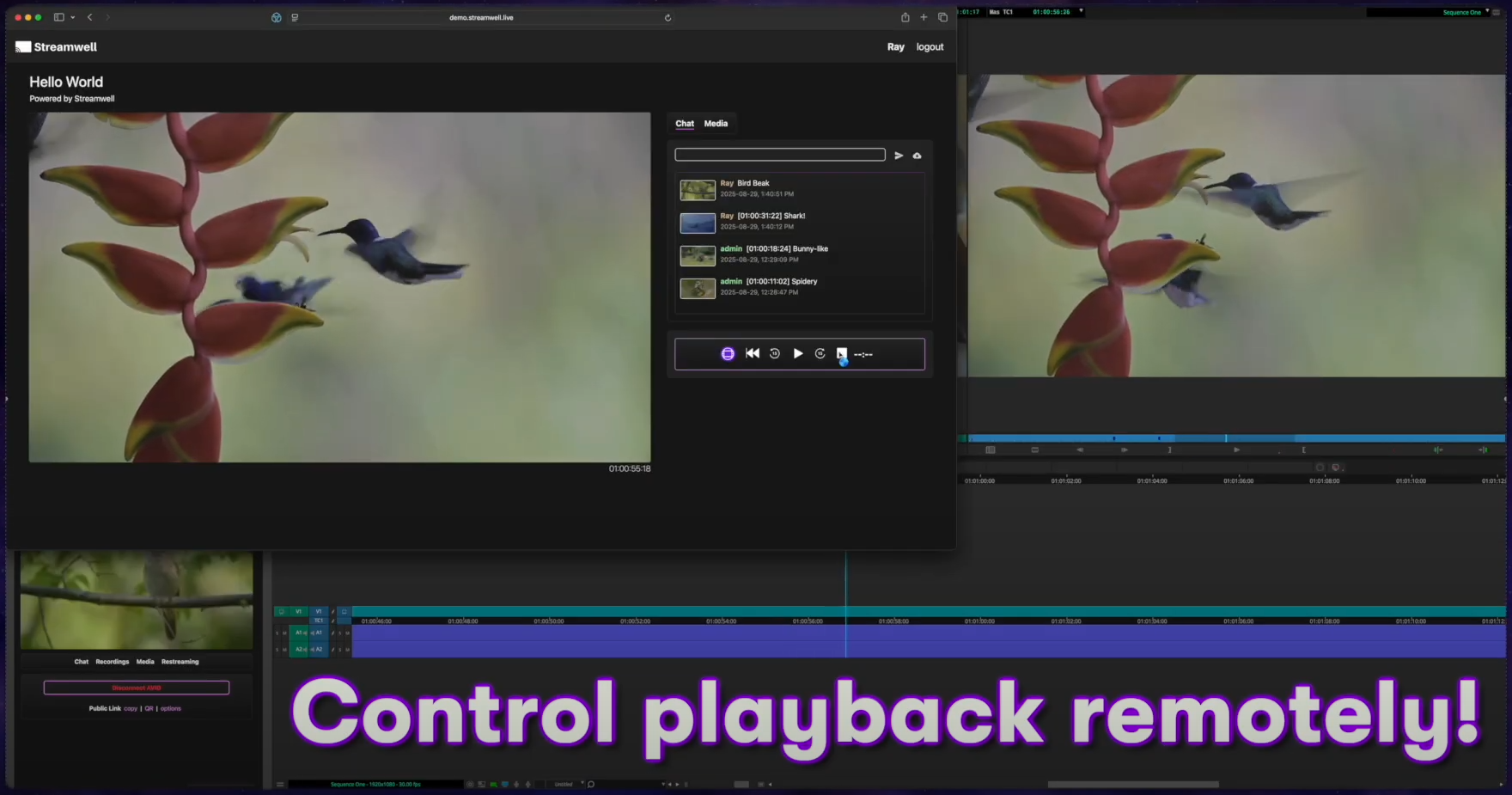Viewport: 1512px width, 795px height.
Task: Open the Shark! thumbnail in chat
Action: (697, 222)
